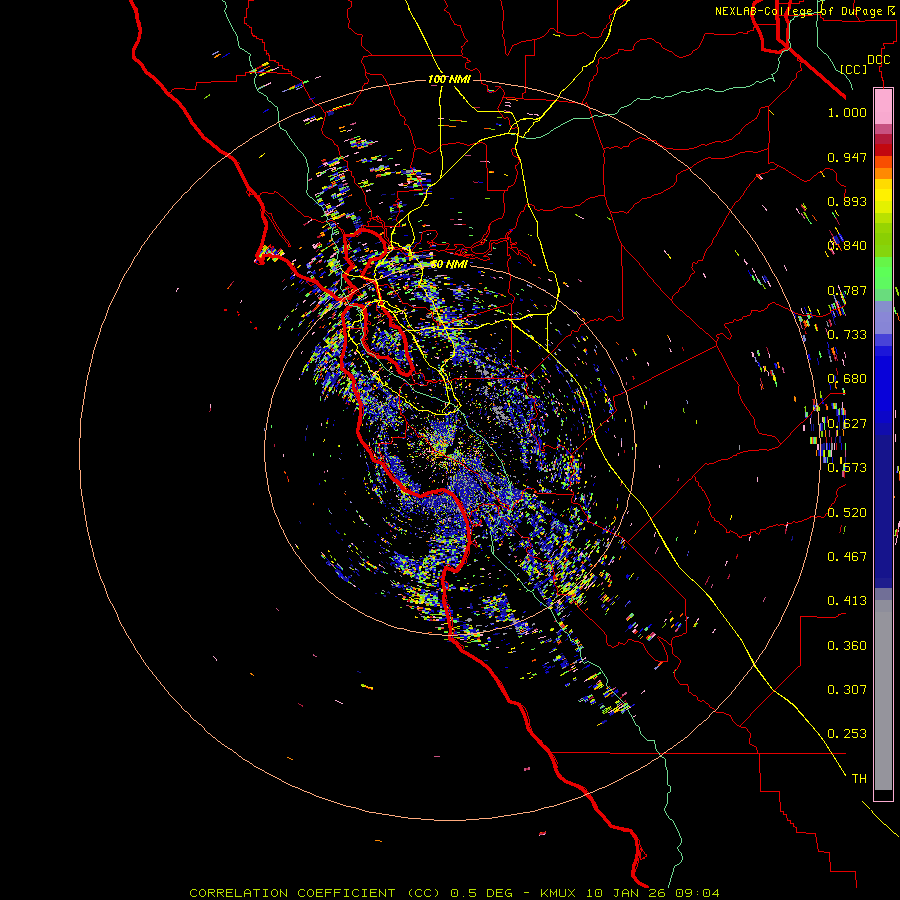The height and width of the screenshot is (900, 900).
Task: Click the DCC label above the color bar
Action: pos(879,60)
